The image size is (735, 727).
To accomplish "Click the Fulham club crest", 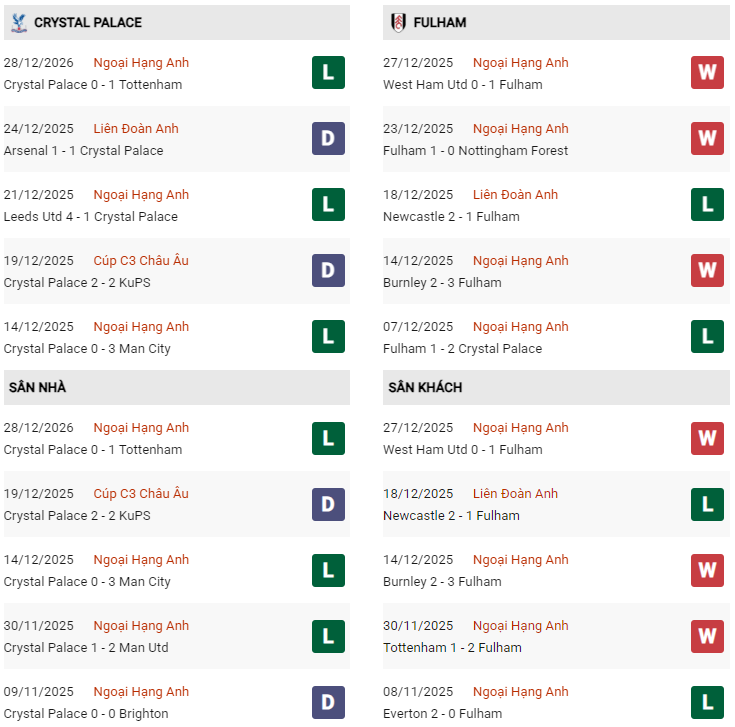I will click(x=398, y=22).
